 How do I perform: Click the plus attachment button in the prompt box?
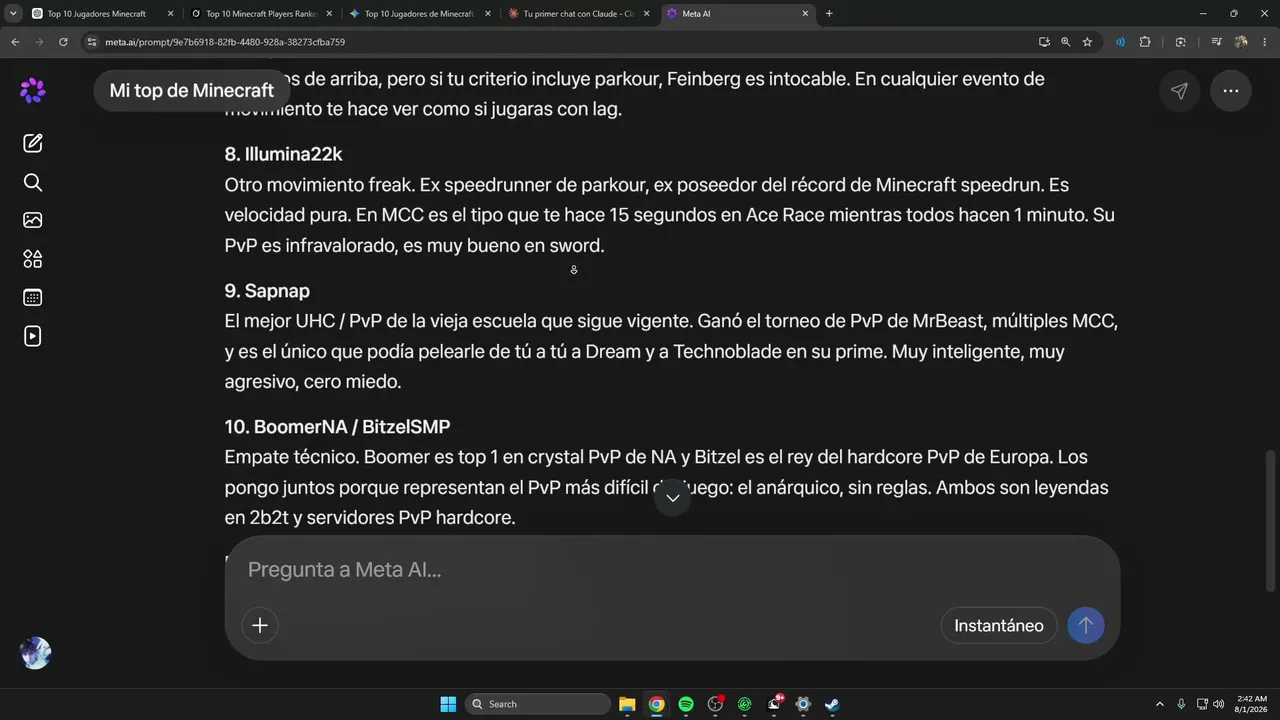pos(260,626)
